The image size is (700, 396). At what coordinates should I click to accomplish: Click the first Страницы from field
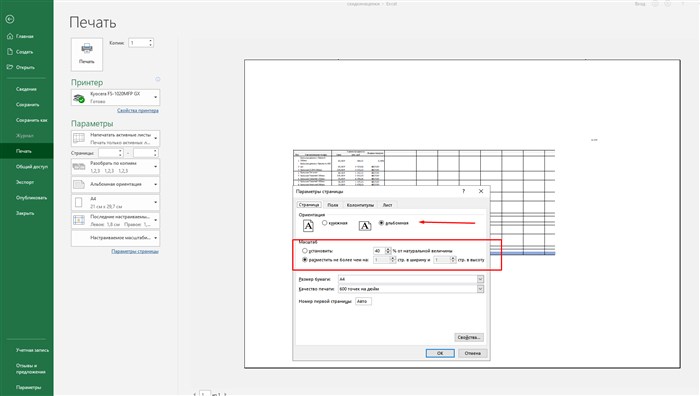(x=108, y=153)
